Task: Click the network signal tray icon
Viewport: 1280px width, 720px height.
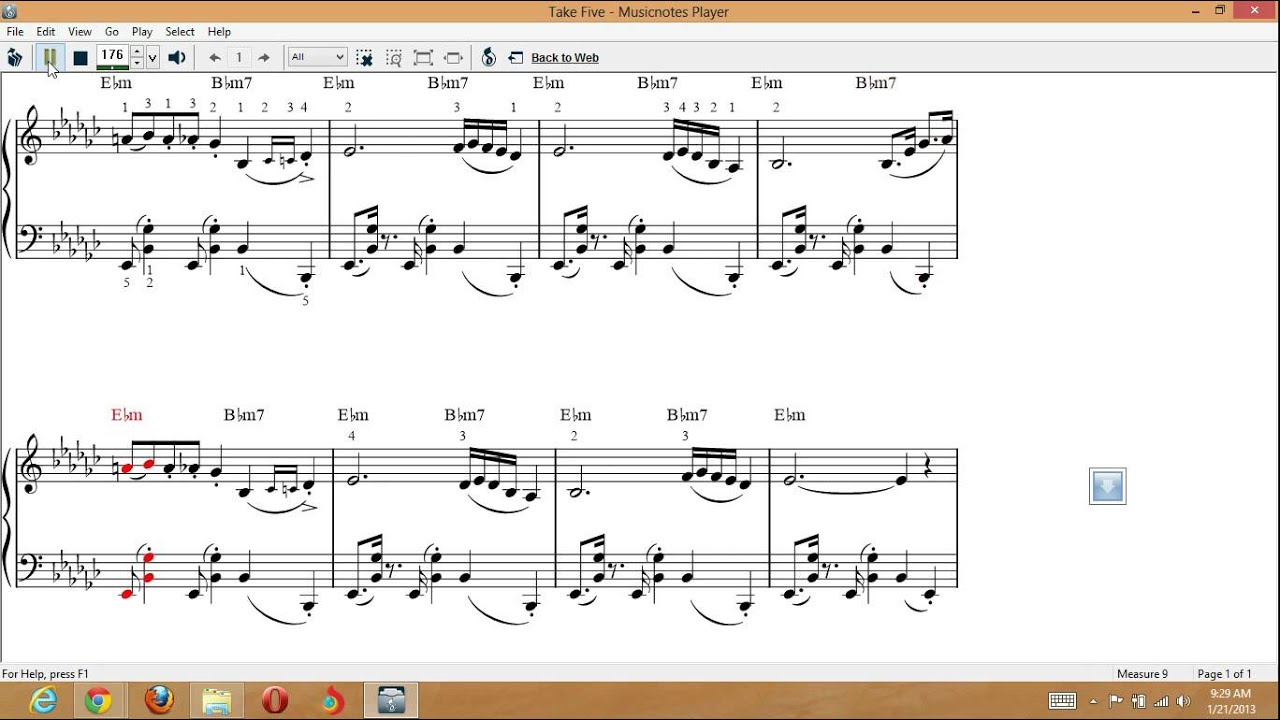Action: tap(1162, 701)
